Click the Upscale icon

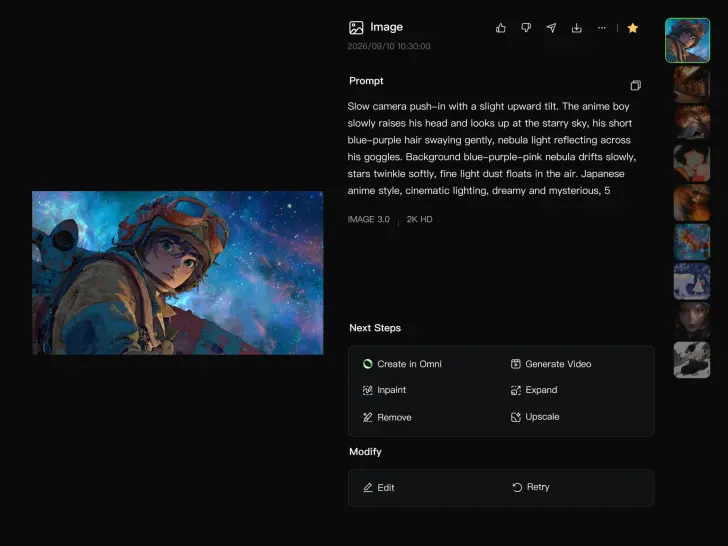pos(515,417)
